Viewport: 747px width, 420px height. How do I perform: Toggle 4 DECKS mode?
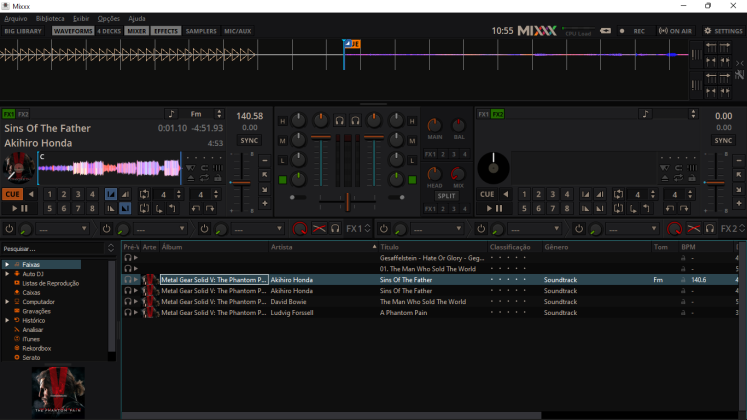pyautogui.click(x=109, y=31)
